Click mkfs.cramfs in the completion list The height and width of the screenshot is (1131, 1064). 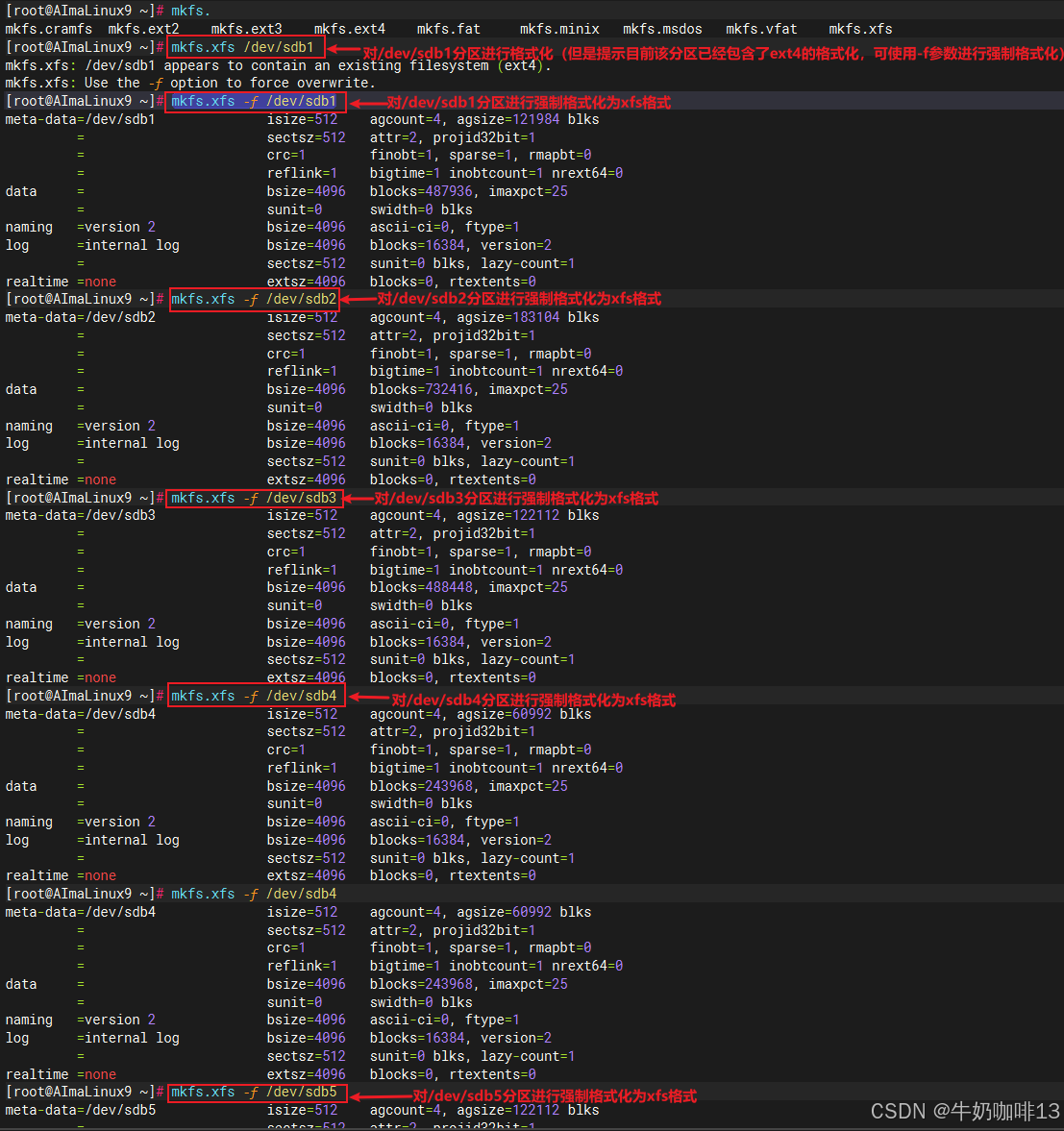(x=48, y=30)
